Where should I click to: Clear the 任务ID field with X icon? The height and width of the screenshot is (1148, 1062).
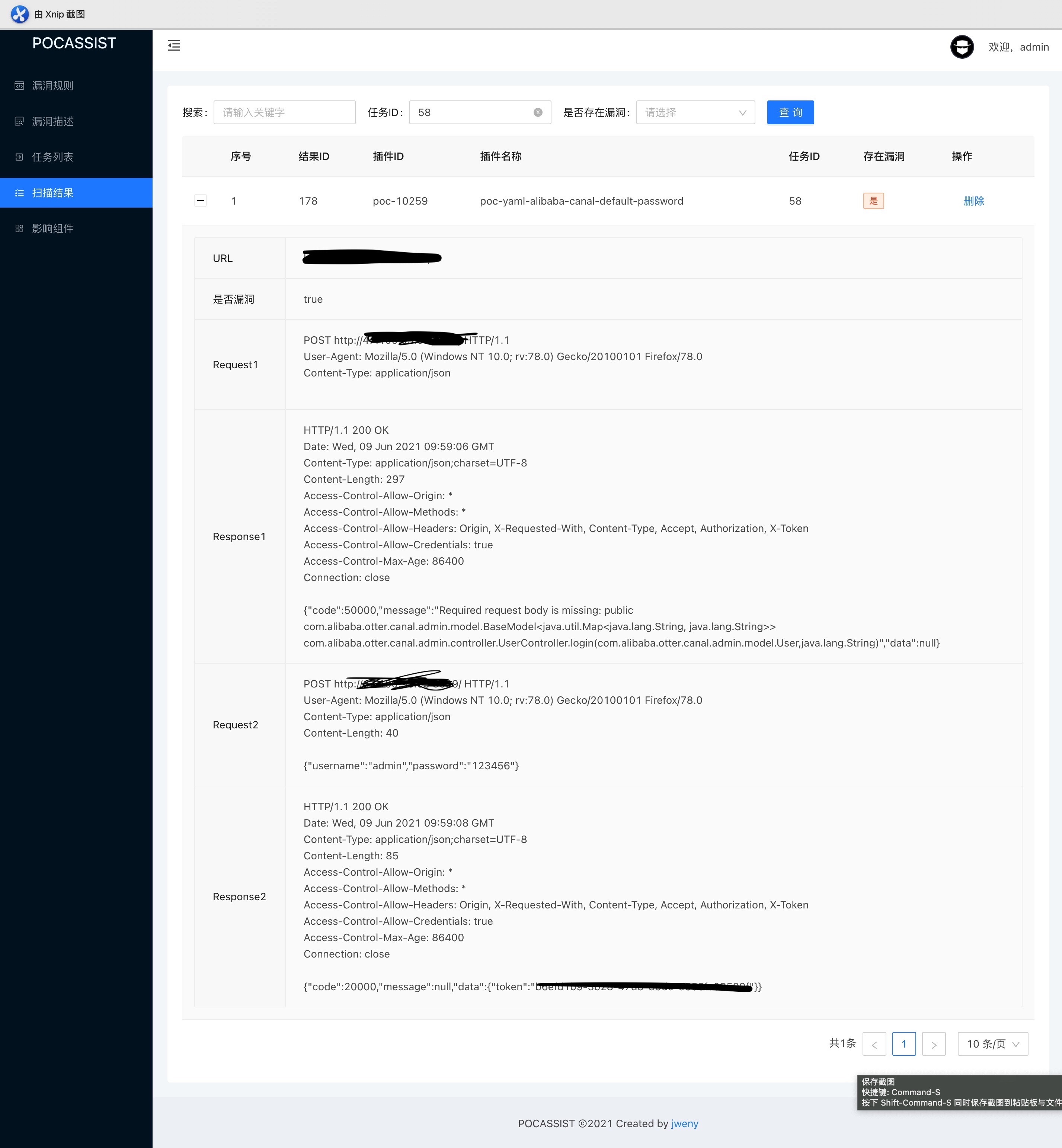click(x=538, y=113)
